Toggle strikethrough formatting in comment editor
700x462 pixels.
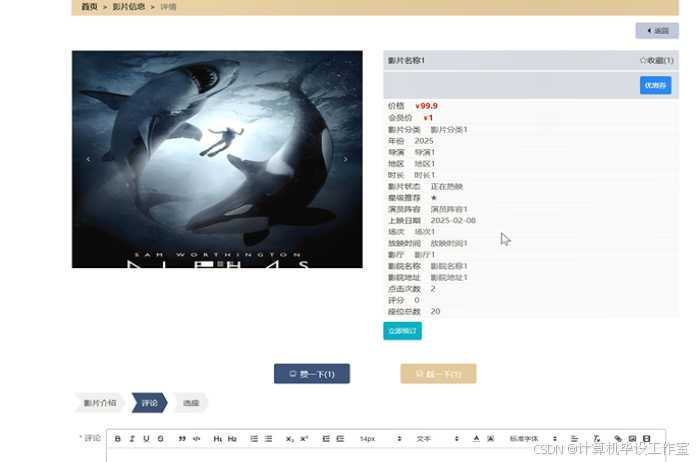161,439
